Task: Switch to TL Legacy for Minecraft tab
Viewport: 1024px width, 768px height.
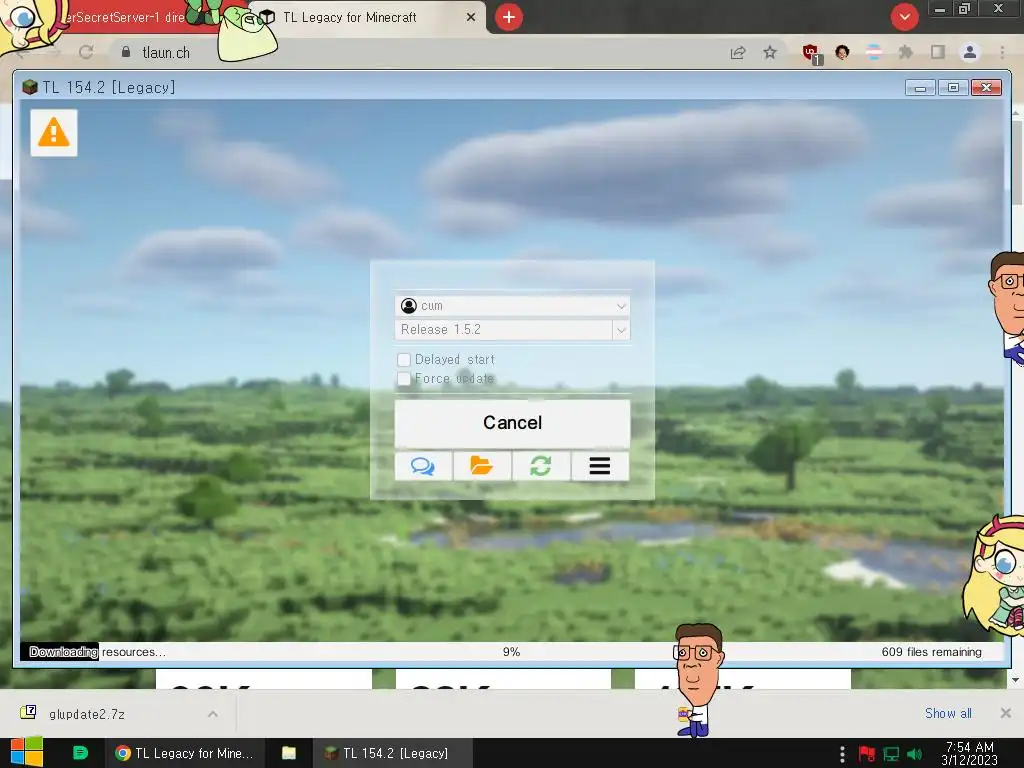Action: click(366, 18)
